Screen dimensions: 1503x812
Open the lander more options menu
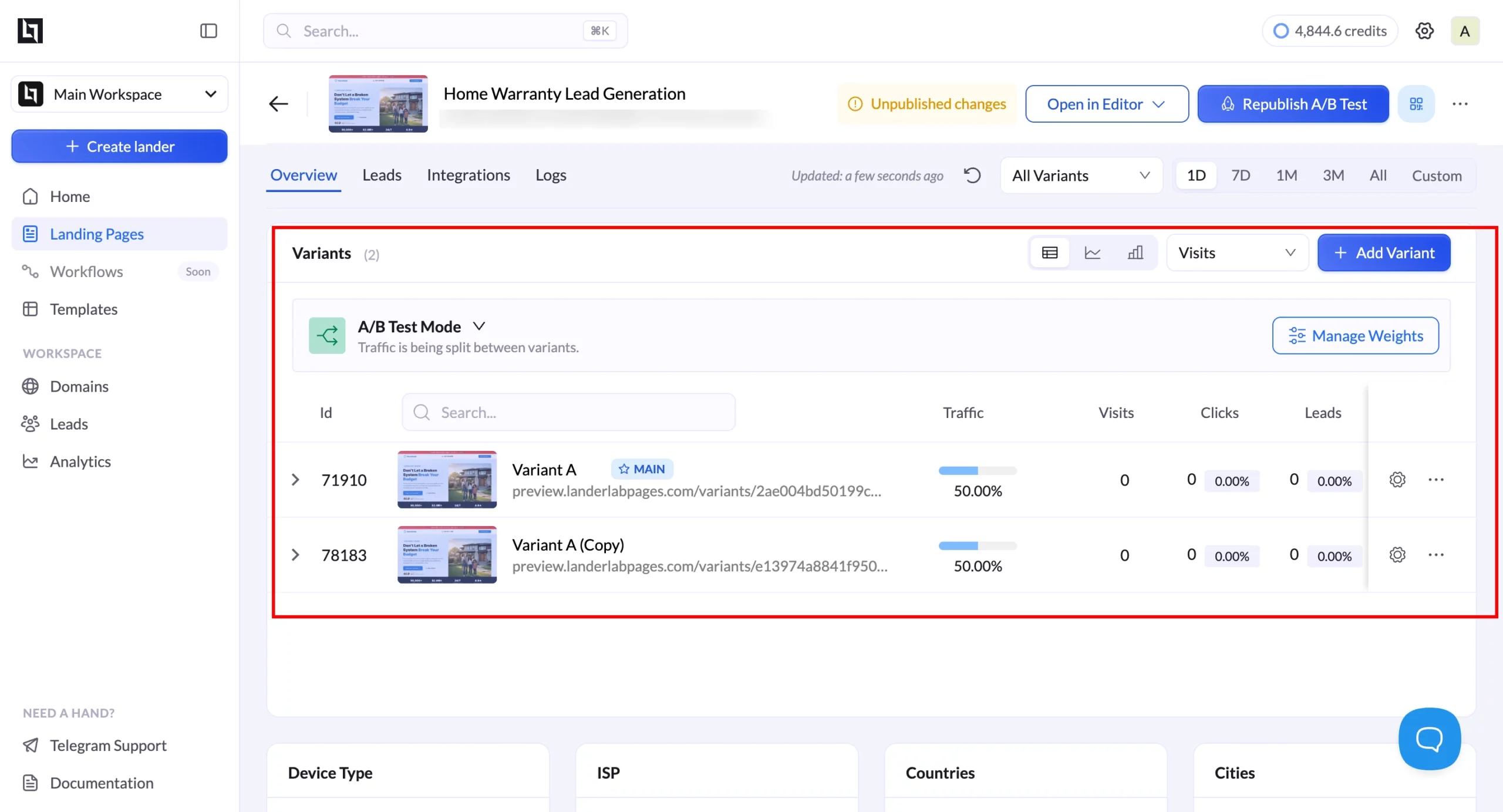[1460, 104]
